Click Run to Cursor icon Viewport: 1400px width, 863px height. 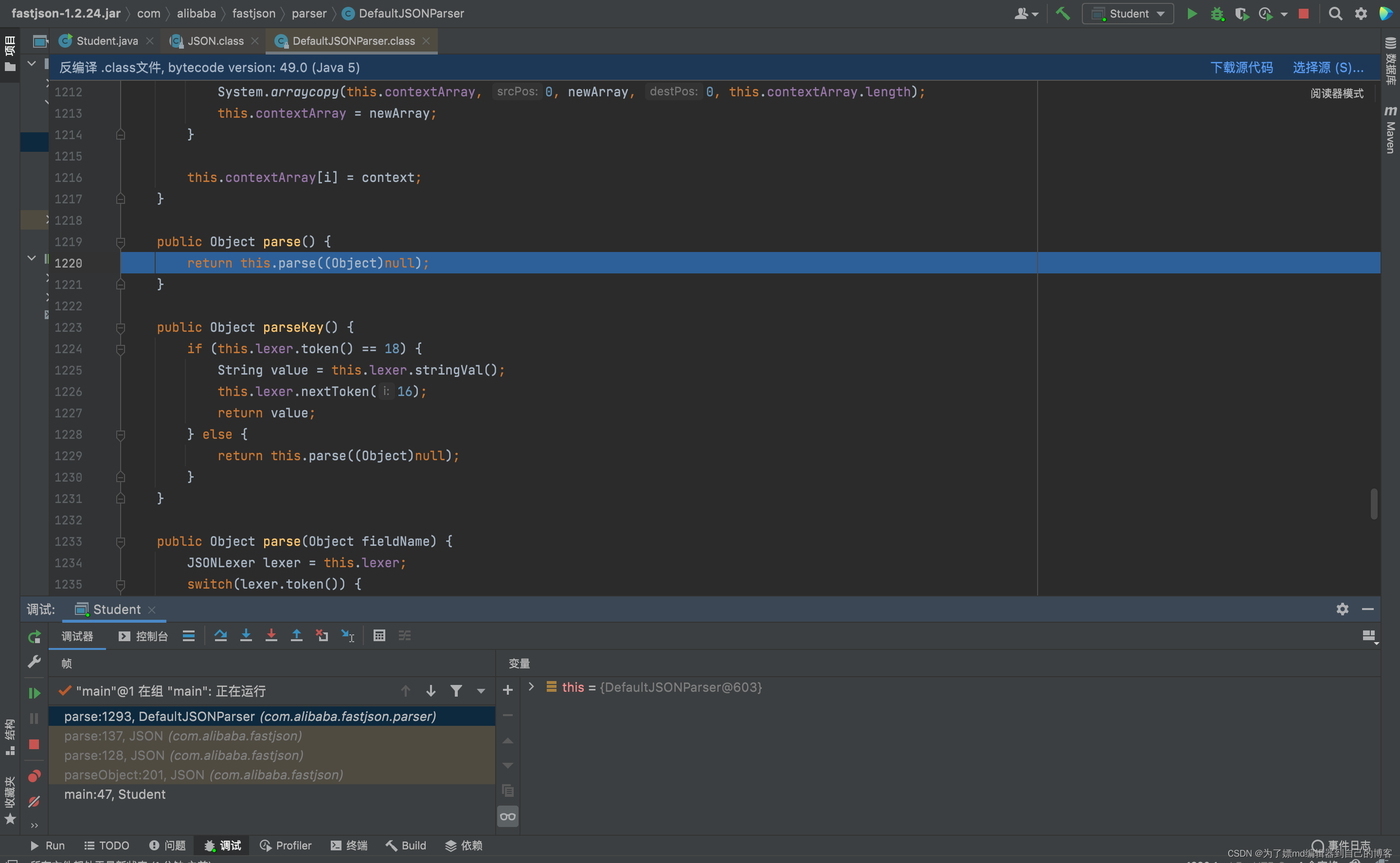click(x=348, y=635)
